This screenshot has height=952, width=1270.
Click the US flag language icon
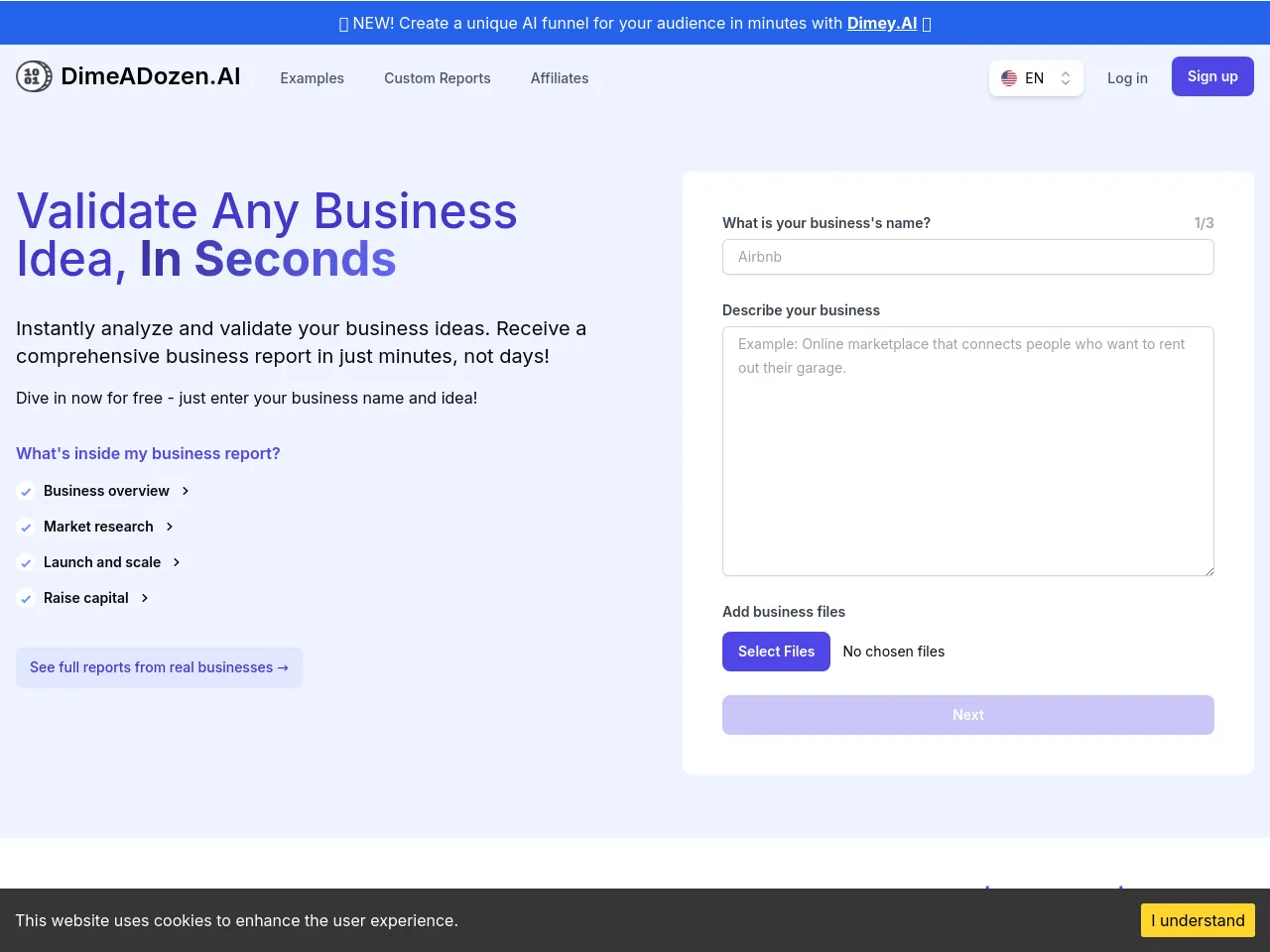(1009, 78)
